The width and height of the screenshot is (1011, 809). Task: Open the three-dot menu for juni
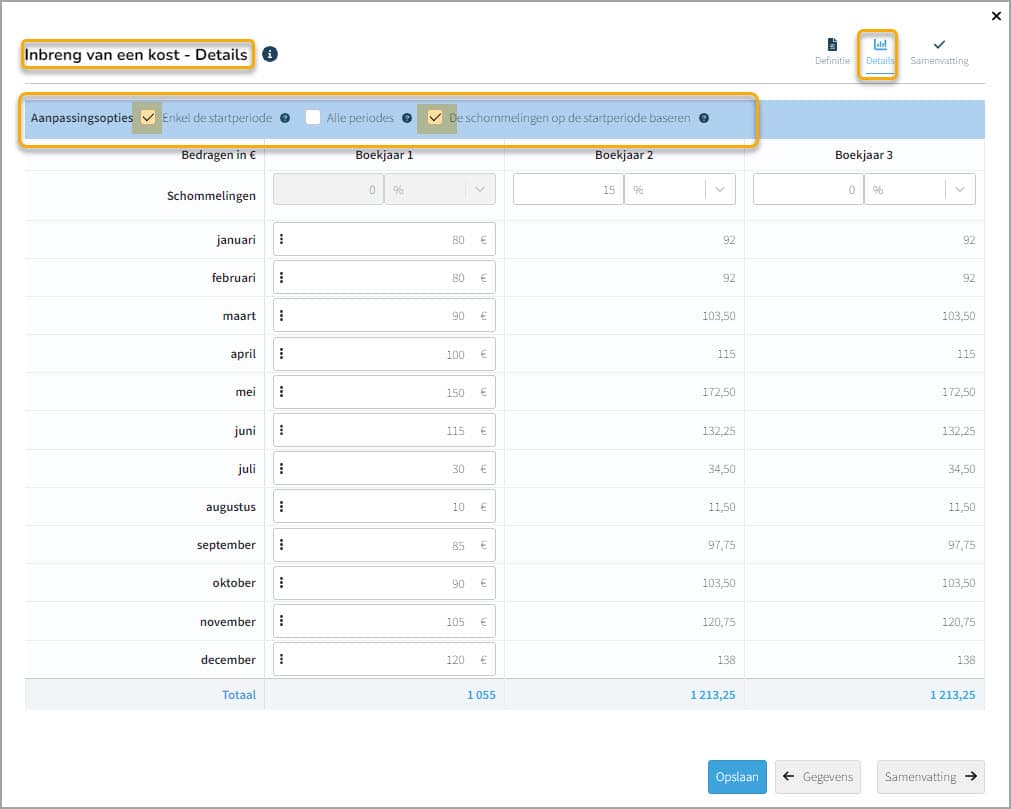282,430
